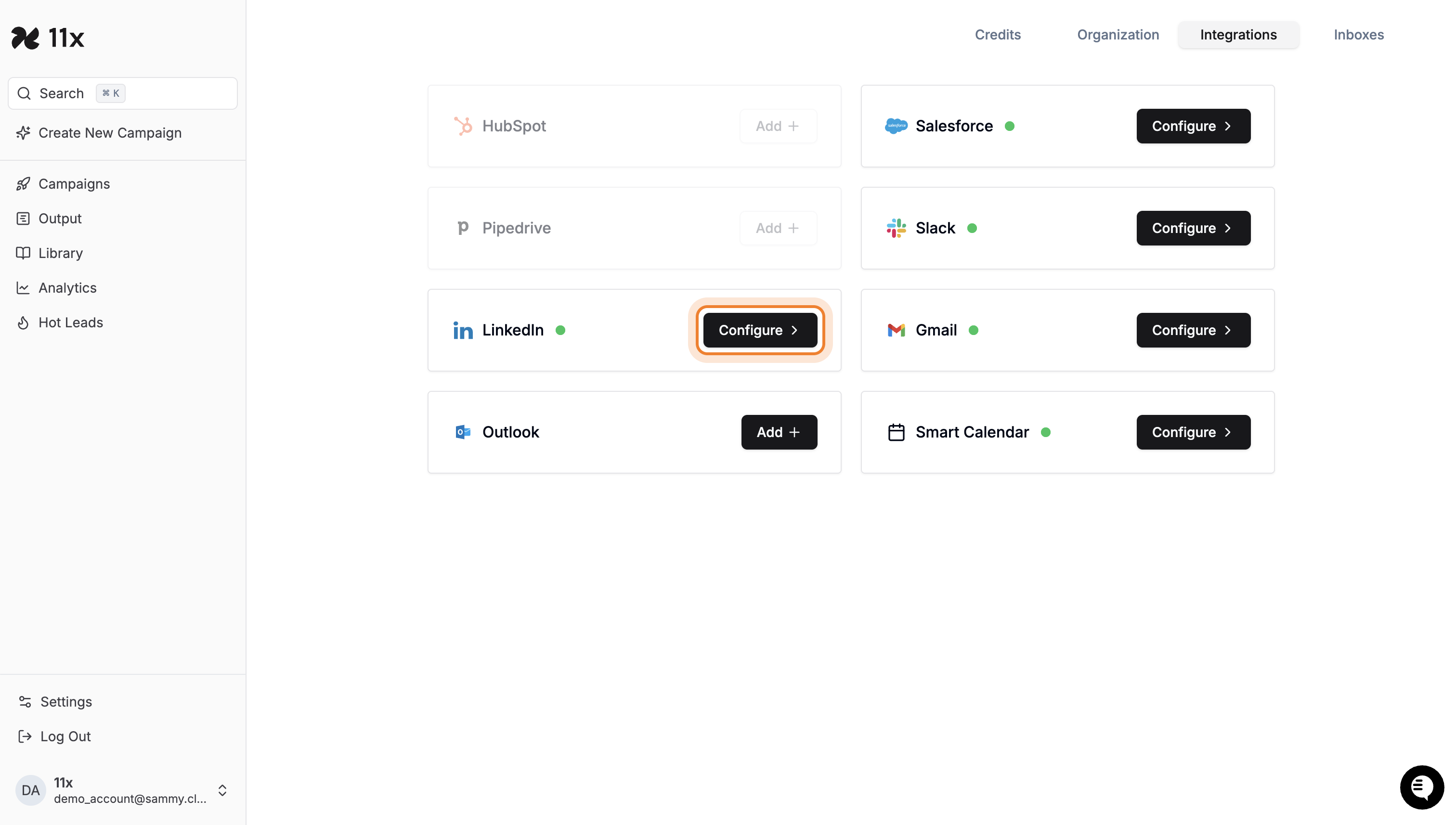Click the 'HubSpot' label
This screenshot has width=1456, height=825.
(513, 126)
